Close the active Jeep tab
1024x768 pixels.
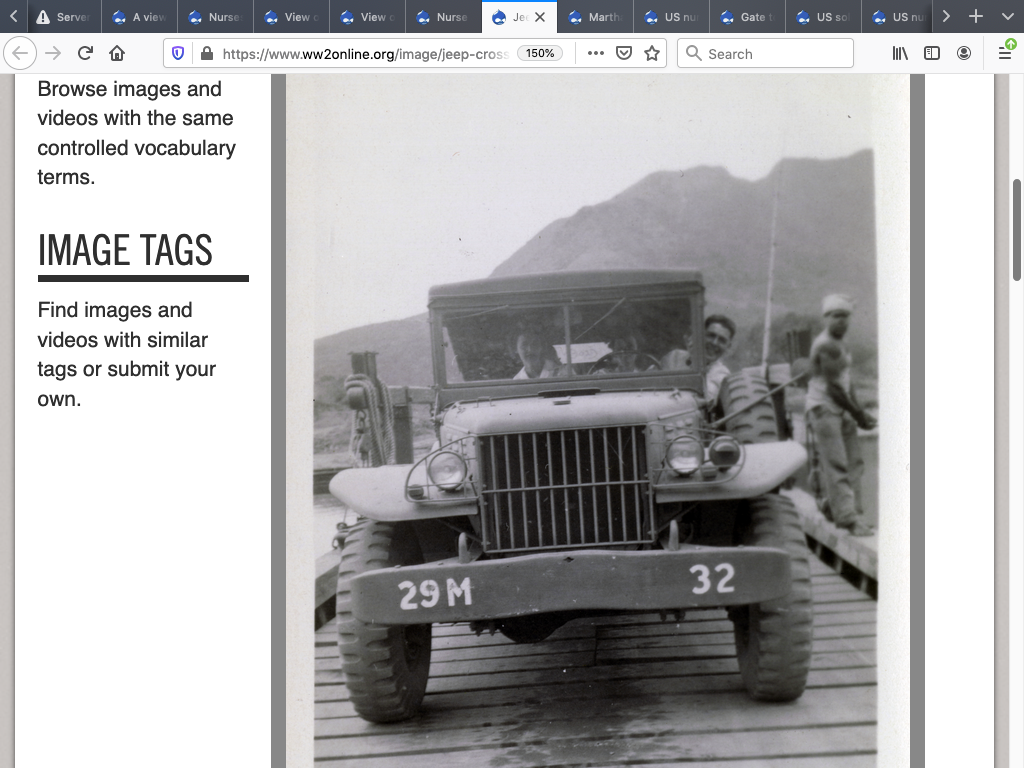(541, 17)
